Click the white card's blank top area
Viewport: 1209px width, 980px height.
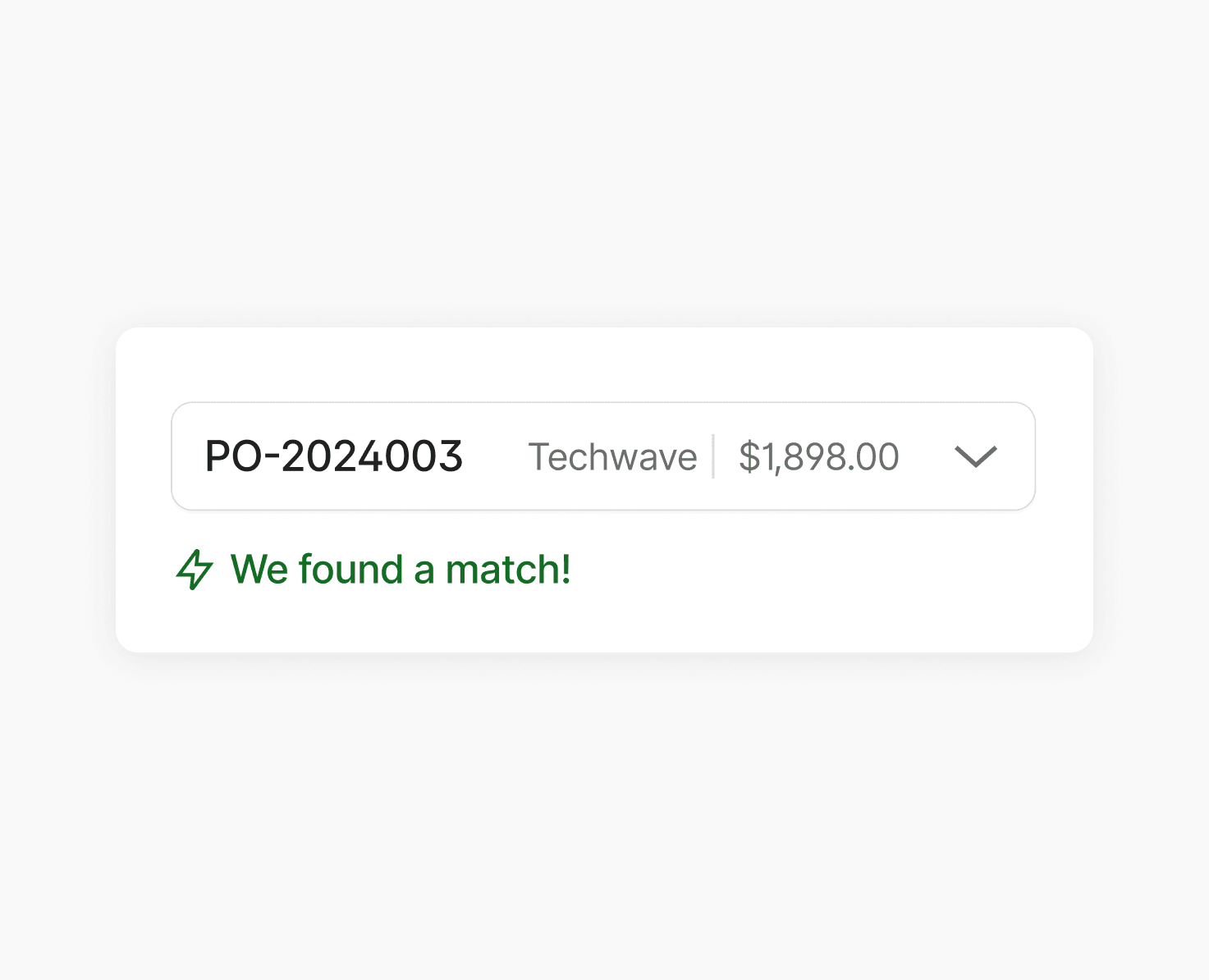point(604,364)
